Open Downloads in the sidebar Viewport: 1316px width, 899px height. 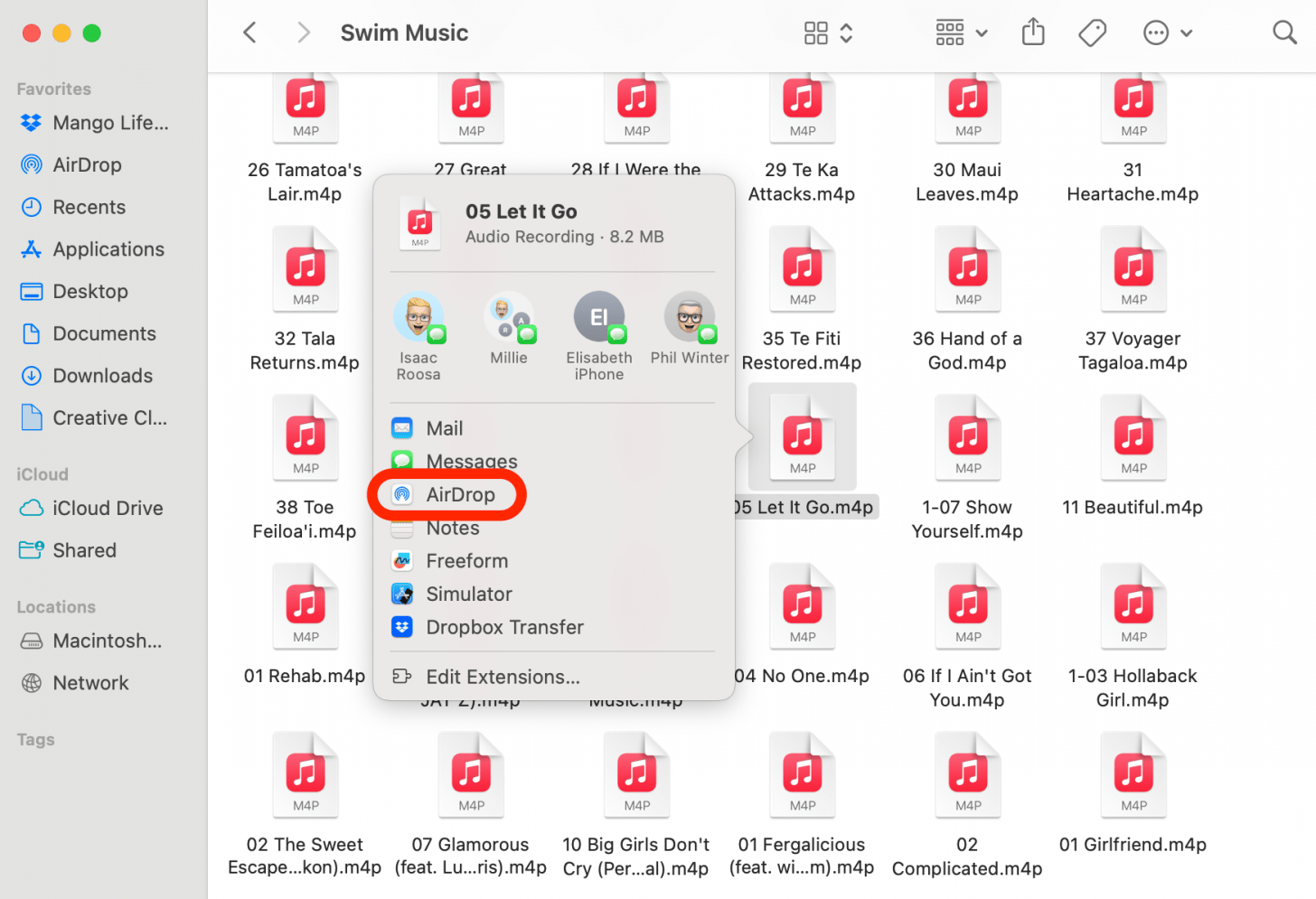click(102, 376)
